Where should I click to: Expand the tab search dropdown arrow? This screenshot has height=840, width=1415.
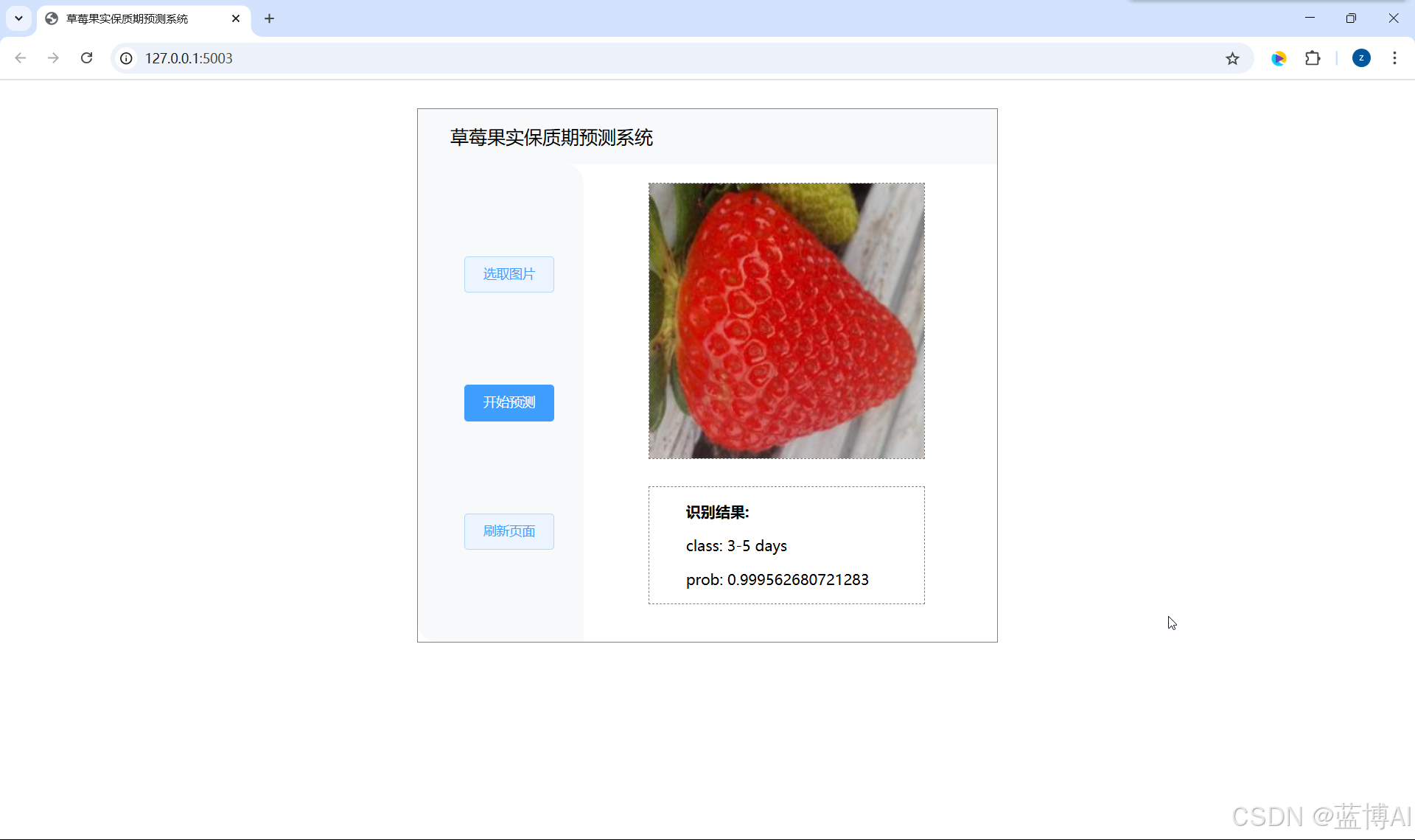click(18, 18)
